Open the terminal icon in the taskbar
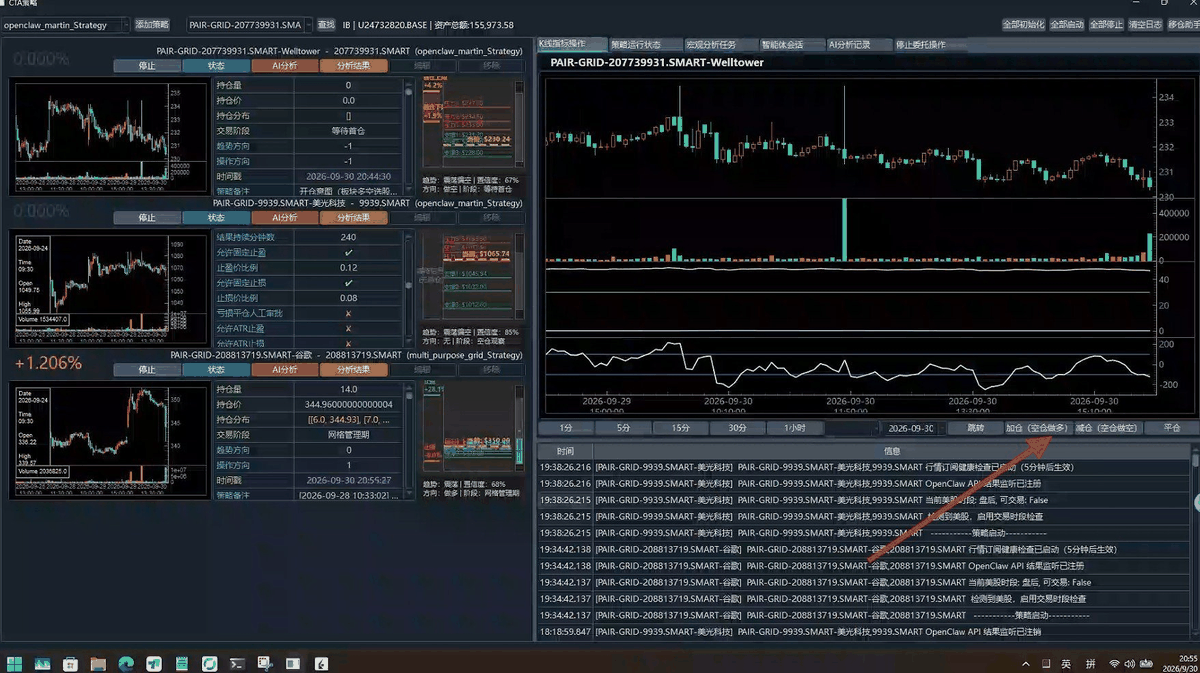 (237, 663)
